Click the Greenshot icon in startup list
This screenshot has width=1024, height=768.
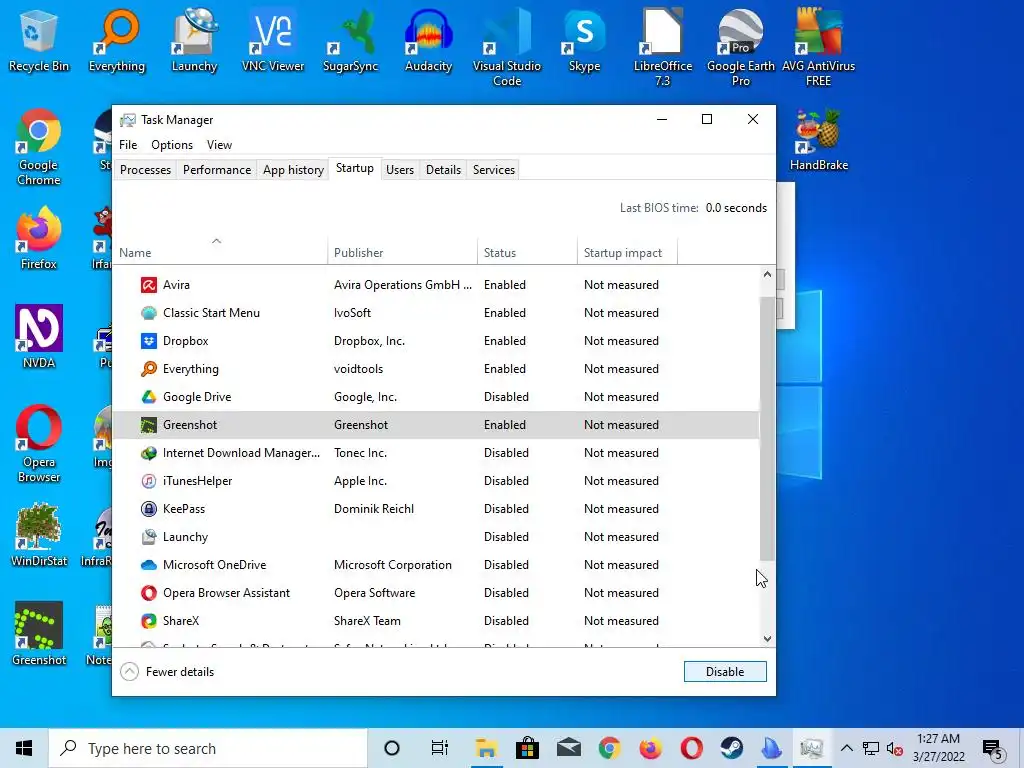pyautogui.click(x=149, y=425)
